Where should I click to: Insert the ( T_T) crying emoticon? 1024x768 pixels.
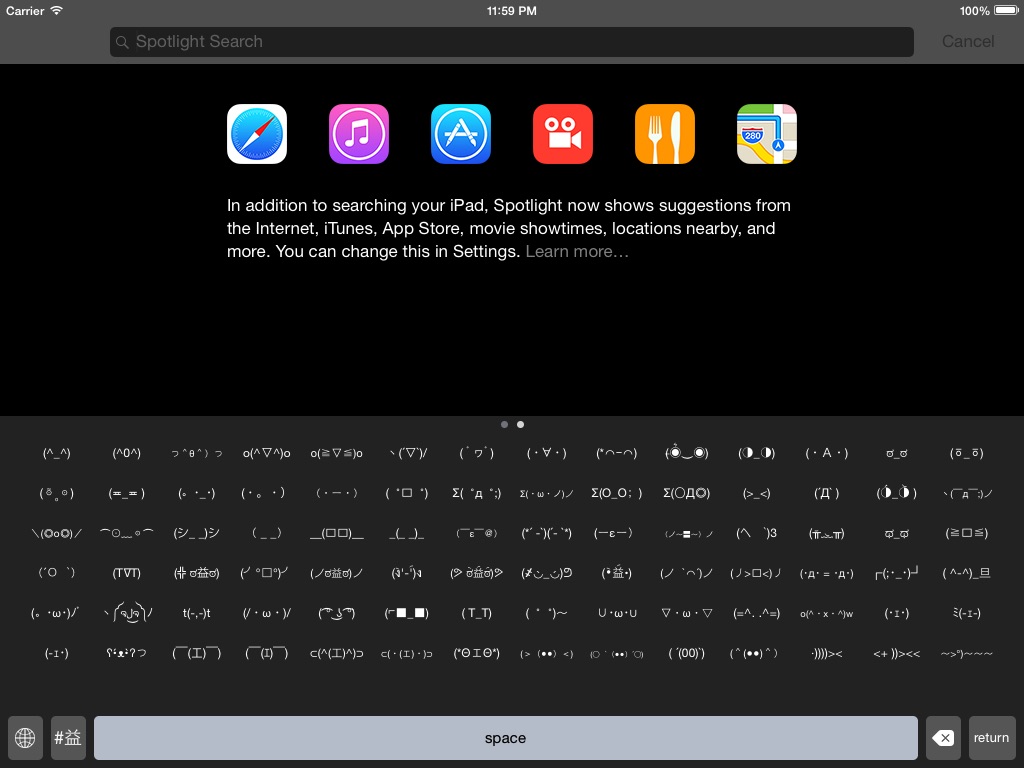pos(476,613)
